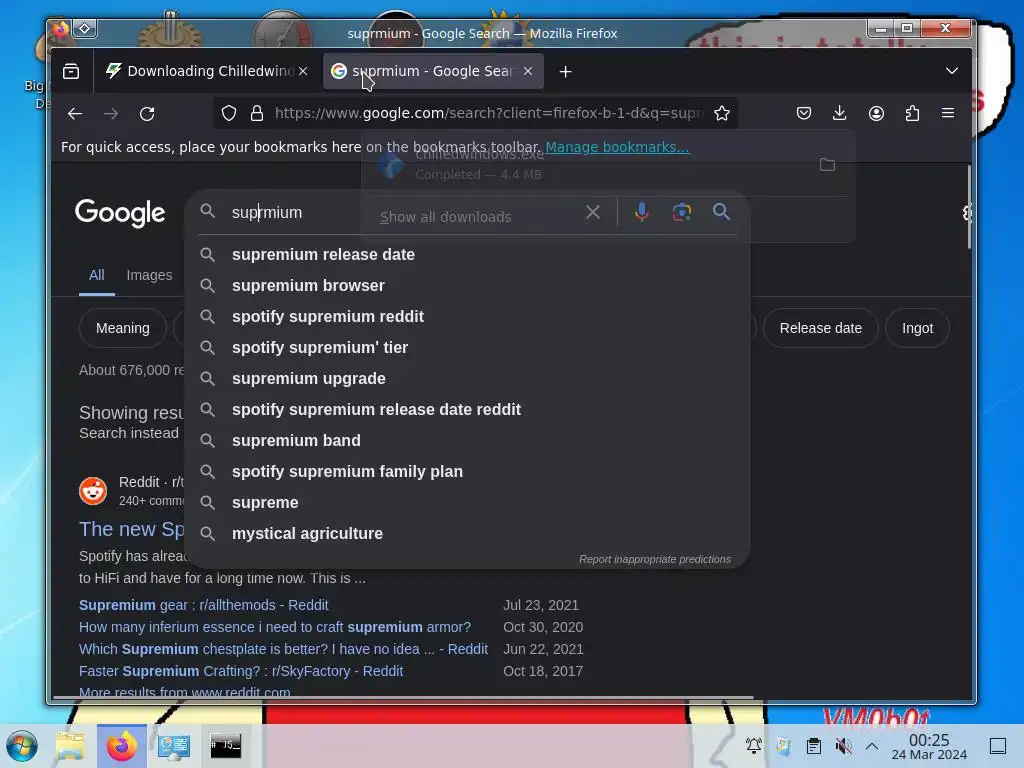Switch to Downloading Chilledwindows tab

coord(208,71)
